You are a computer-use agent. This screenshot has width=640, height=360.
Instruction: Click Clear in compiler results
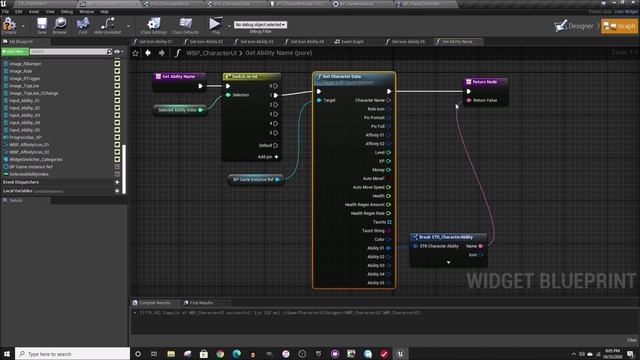point(631,340)
